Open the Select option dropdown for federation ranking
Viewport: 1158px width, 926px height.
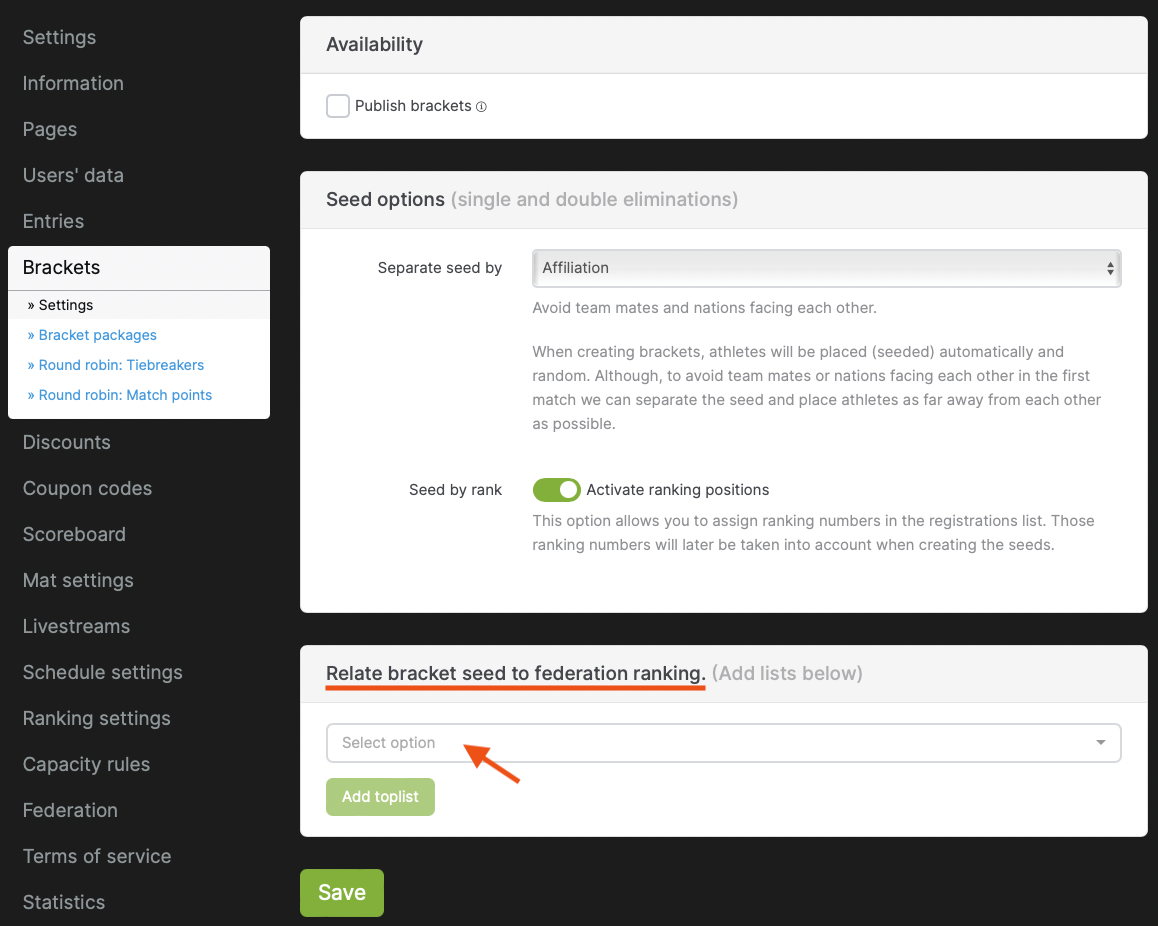(723, 743)
